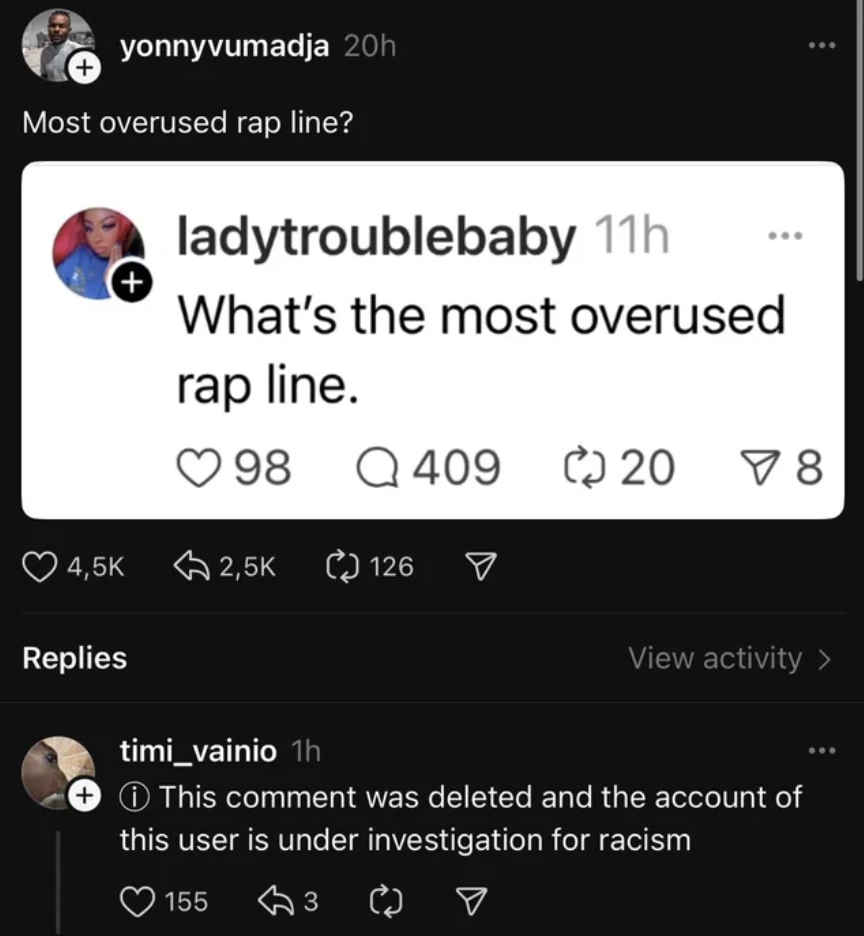Follow ladytroublebaby via plus badge
Viewport: 864px width, 936px height.
pos(128,285)
